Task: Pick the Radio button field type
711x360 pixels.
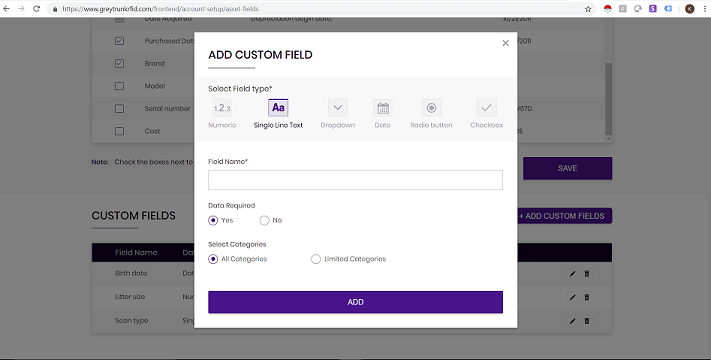Action: coord(431,108)
